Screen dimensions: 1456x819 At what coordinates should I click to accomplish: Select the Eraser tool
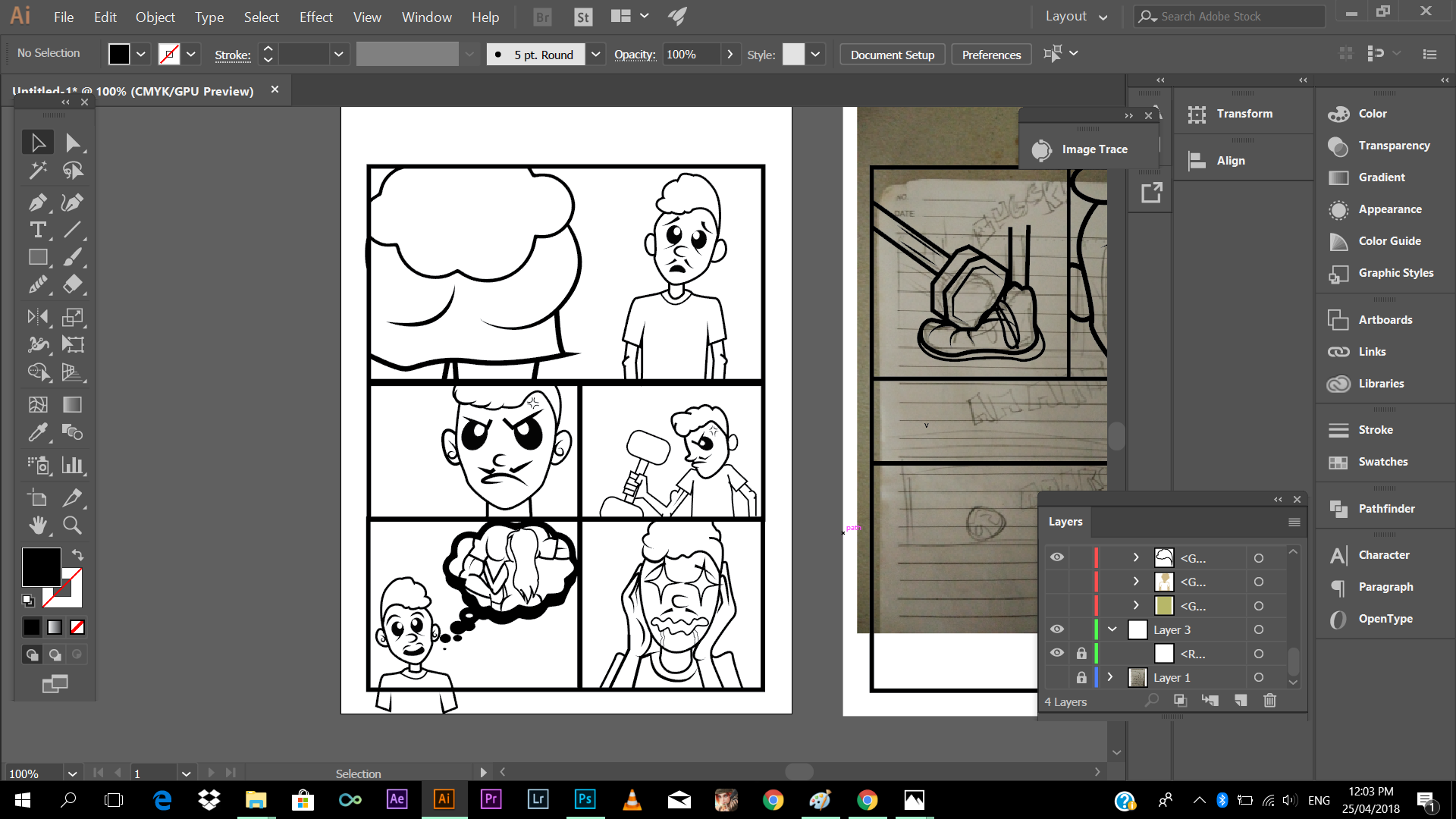pos(72,284)
